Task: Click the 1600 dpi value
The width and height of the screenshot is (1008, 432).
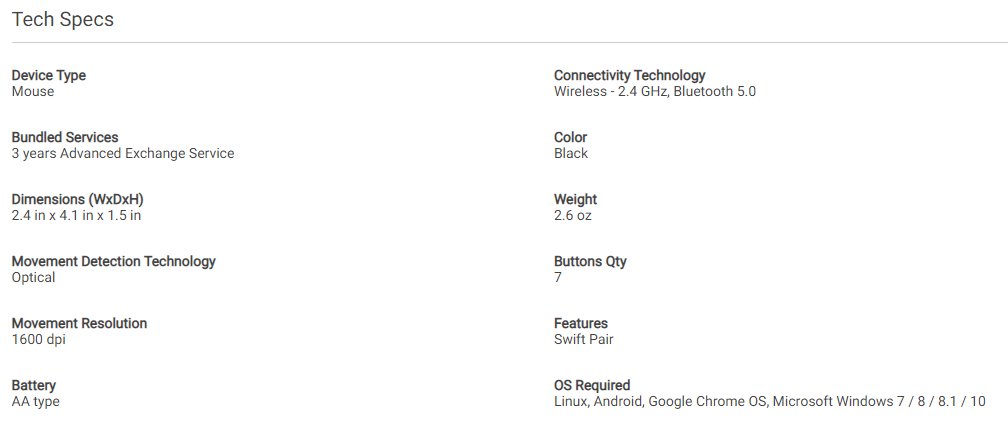Action: 39,339
